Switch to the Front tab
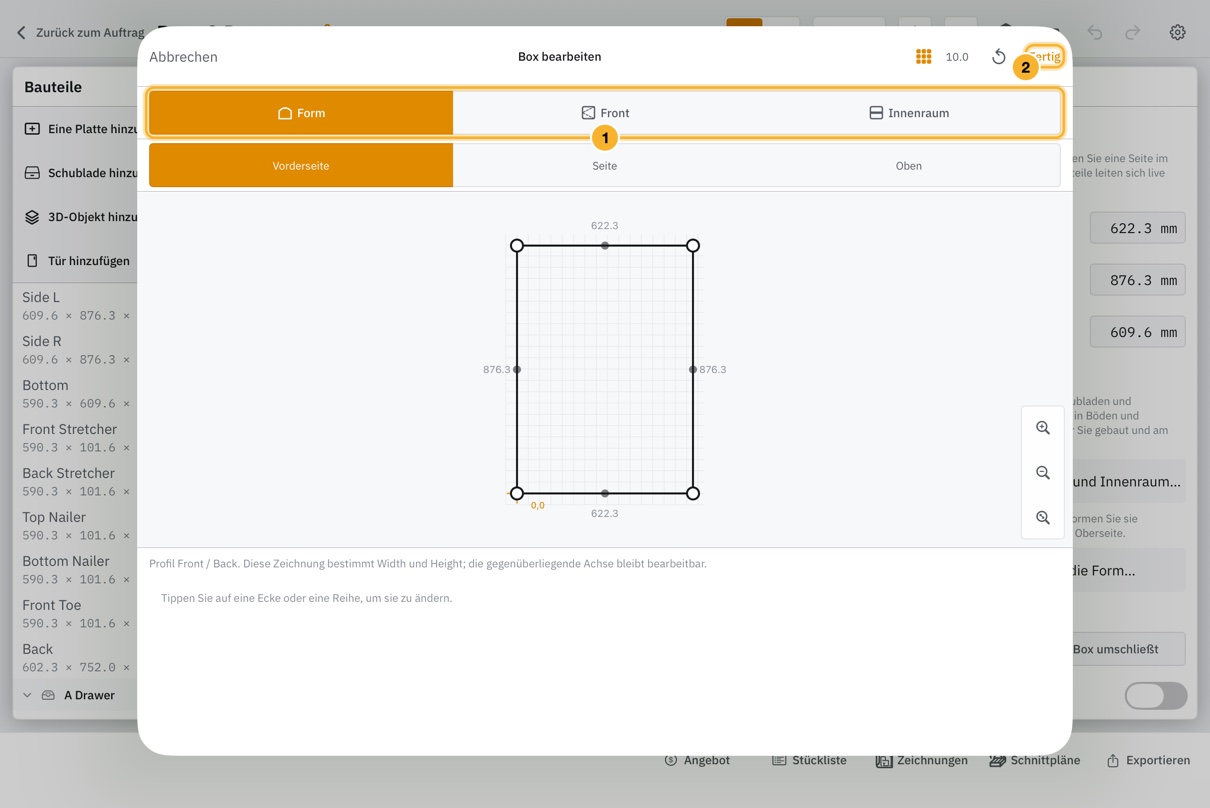The width and height of the screenshot is (1210, 808). pyautogui.click(x=605, y=113)
